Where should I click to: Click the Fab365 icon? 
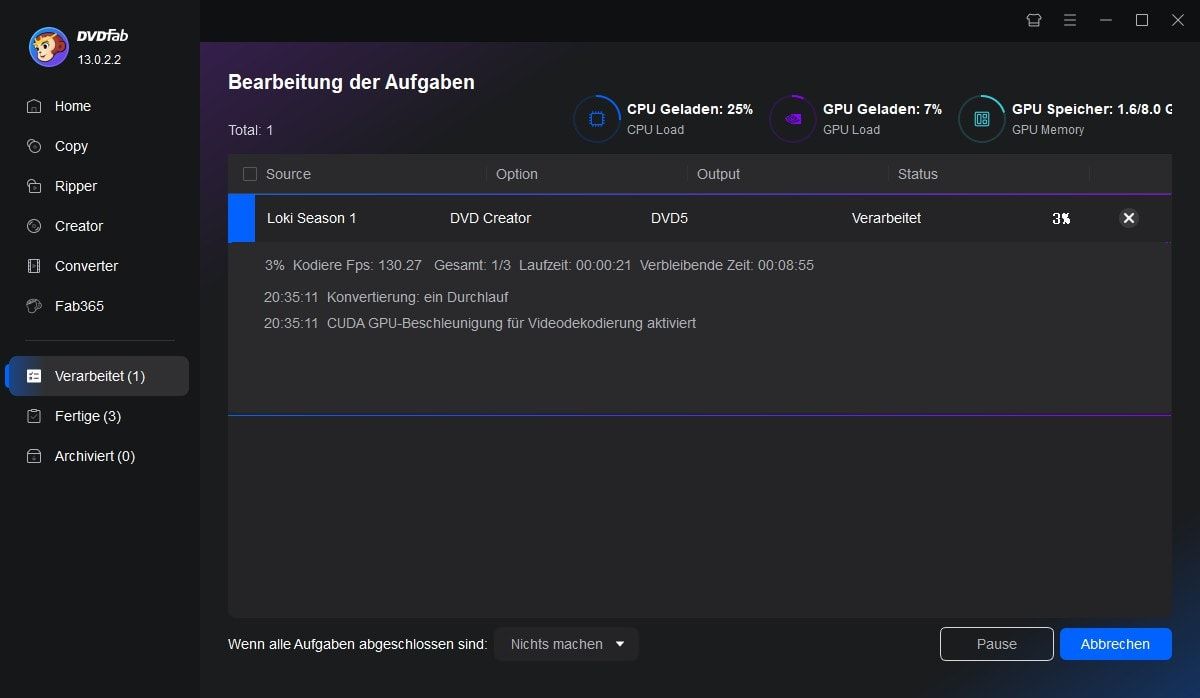pyautogui.click(x=34, y=306)
